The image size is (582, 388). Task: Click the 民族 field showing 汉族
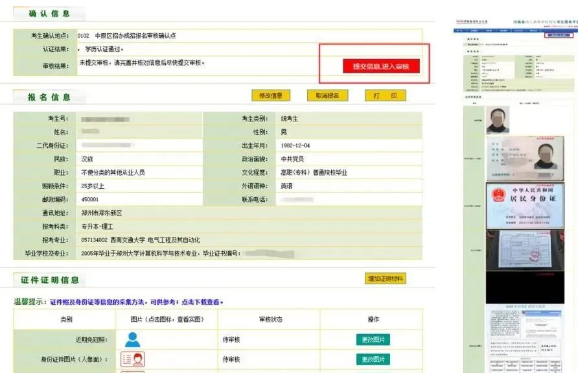click(139, 159)
